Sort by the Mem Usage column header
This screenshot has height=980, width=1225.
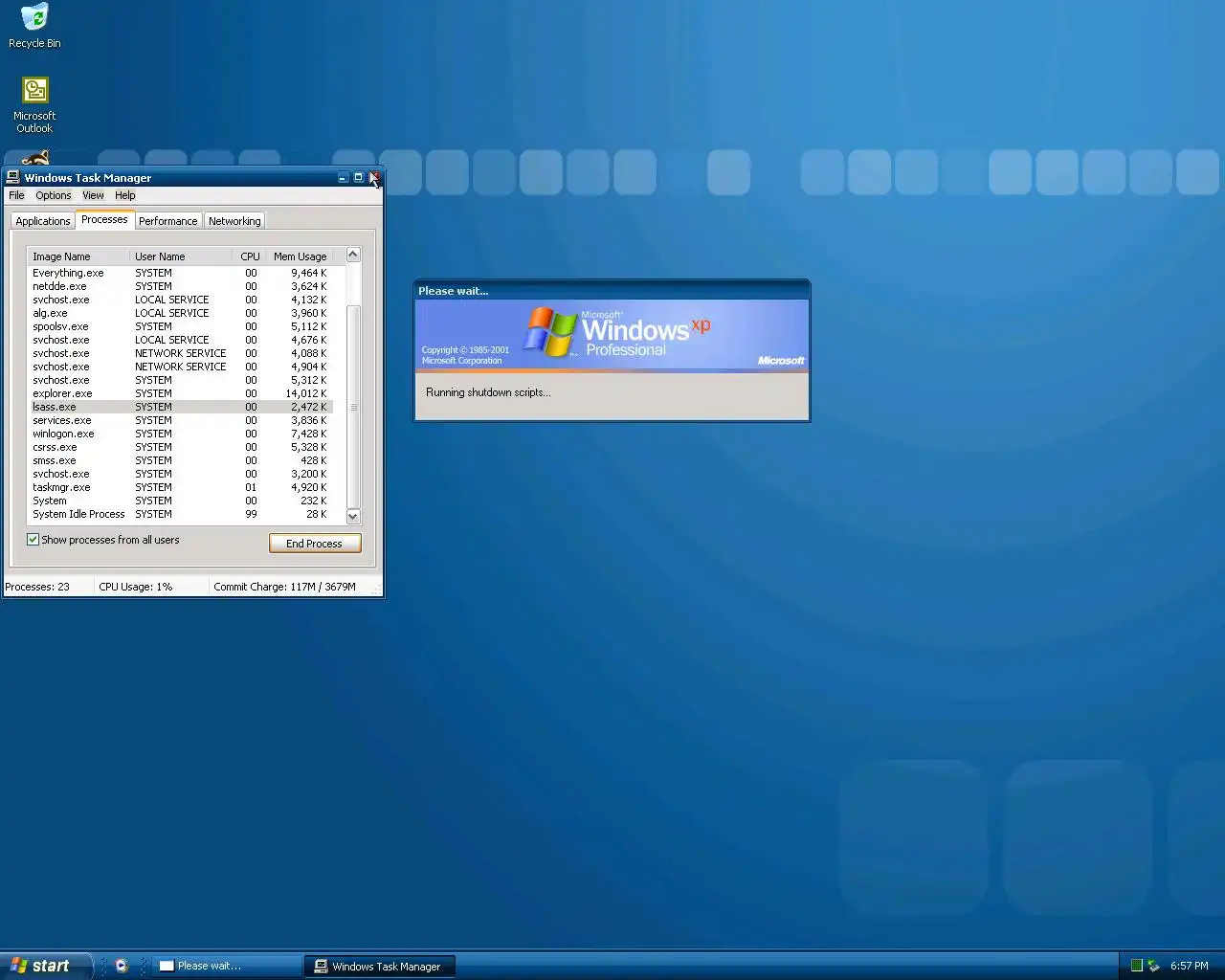click(300, 256)
